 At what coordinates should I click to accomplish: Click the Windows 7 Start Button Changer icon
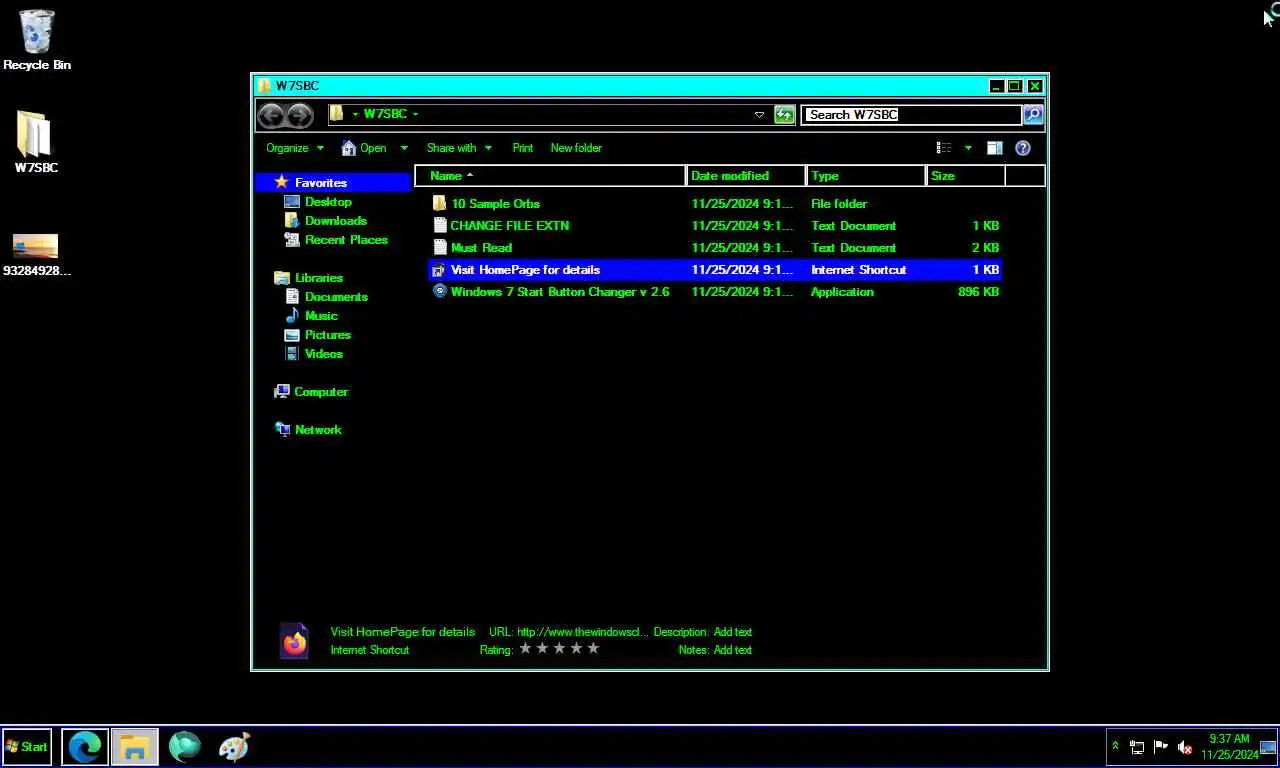pyautogui.click(x=439, y=292)
